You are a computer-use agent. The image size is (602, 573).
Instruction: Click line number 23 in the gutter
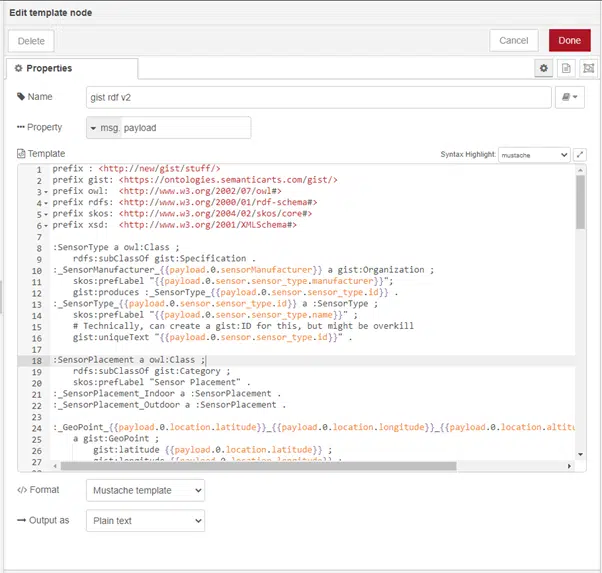tap(36, 417)
